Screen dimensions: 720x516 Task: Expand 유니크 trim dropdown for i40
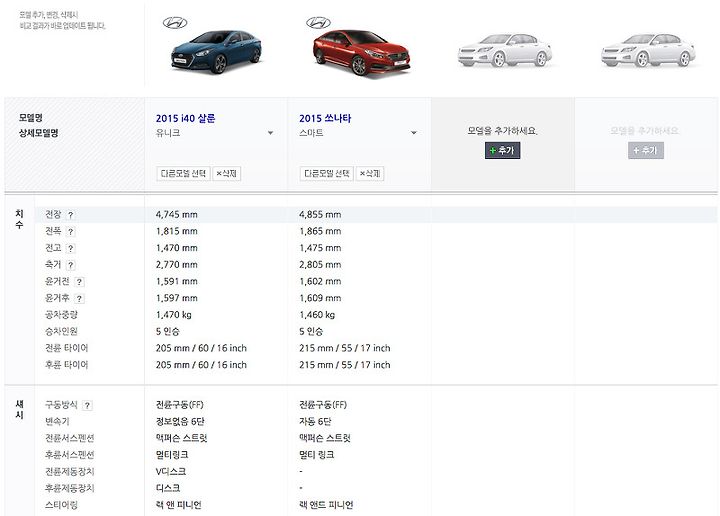[270, 133]
